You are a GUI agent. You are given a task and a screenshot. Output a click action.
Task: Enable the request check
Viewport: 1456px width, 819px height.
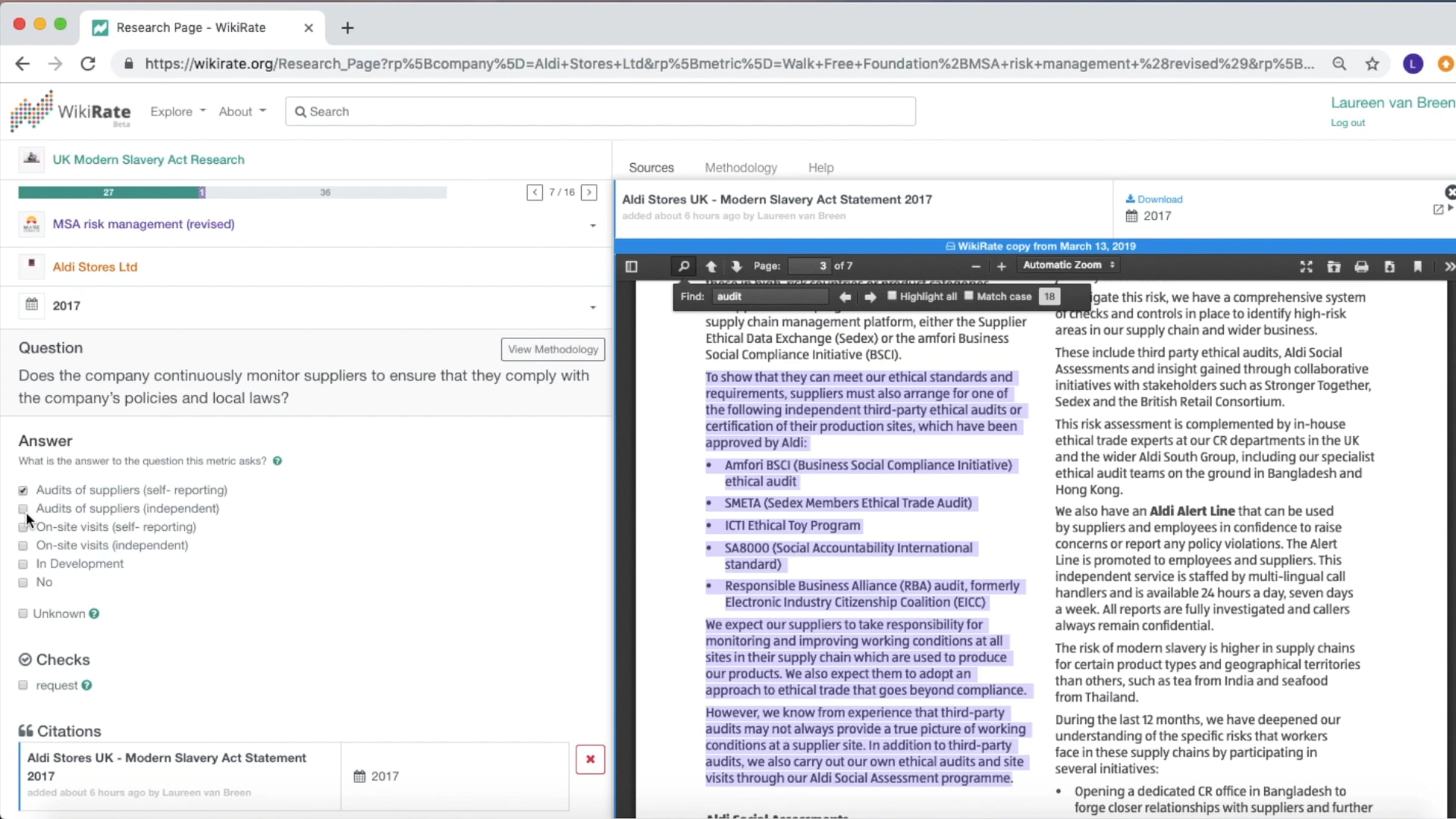[23, 685]
